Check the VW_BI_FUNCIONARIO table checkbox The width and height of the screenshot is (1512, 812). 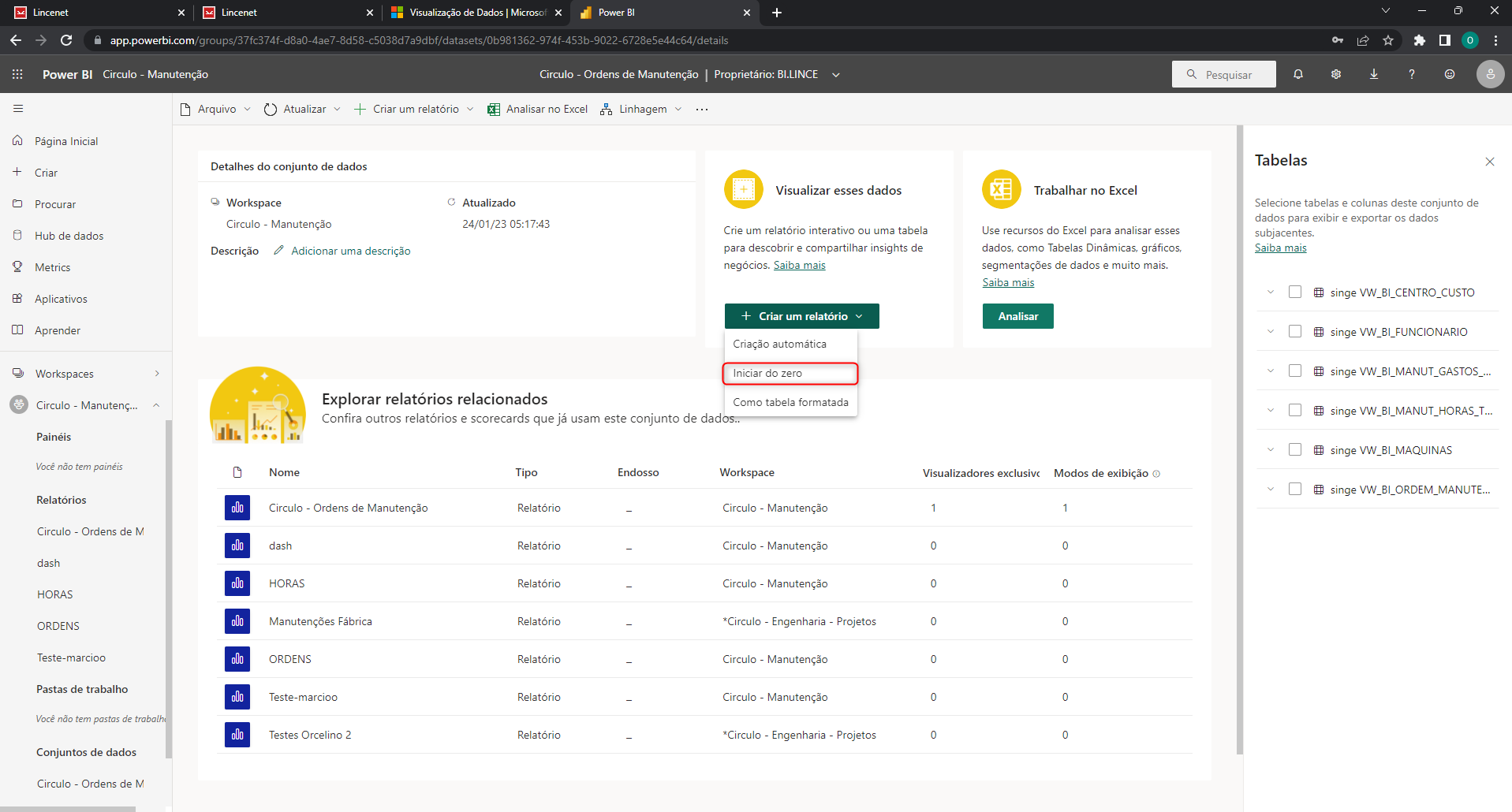click(1295, 331)
